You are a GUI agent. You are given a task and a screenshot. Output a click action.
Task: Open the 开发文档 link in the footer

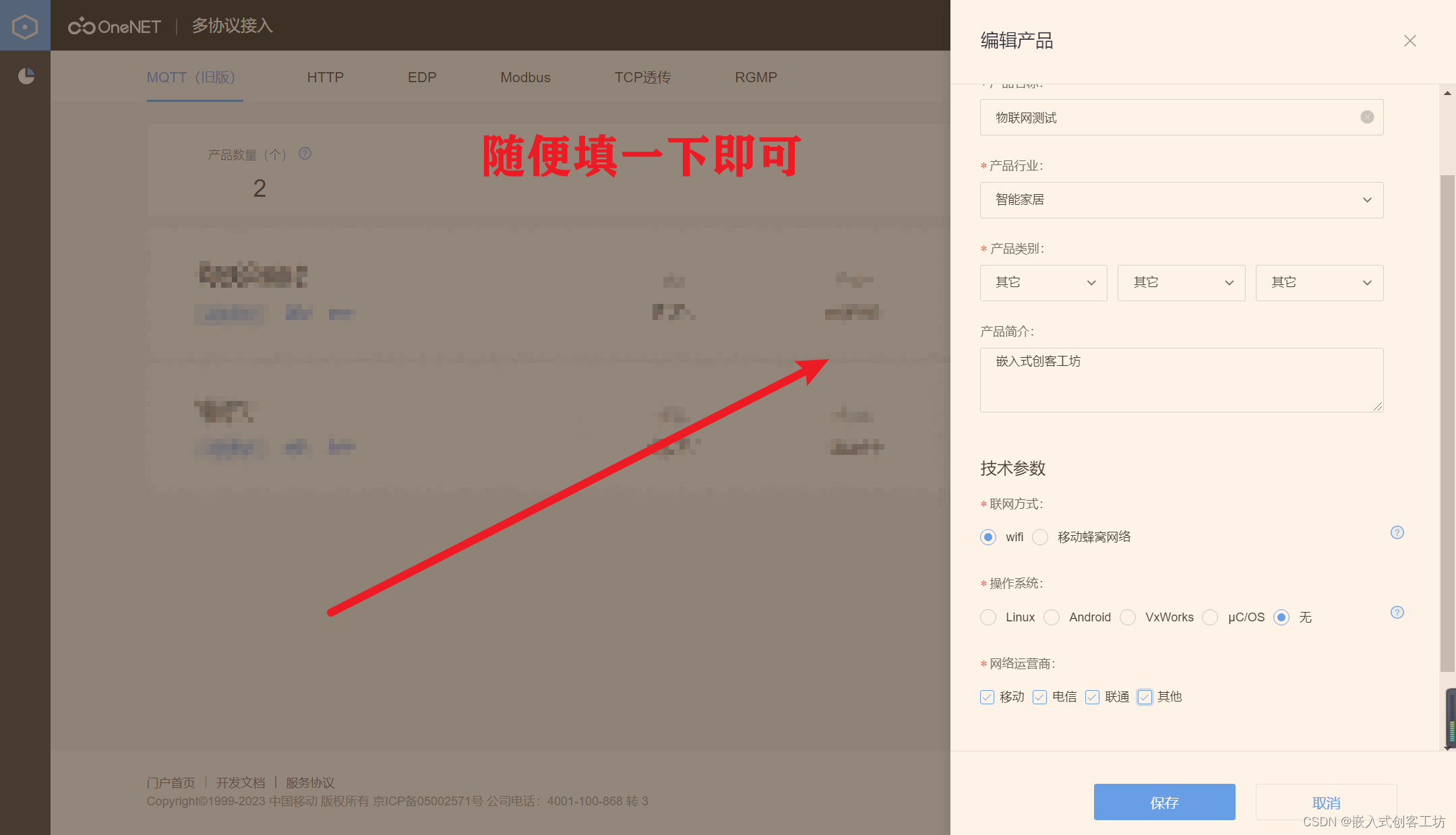click(x=241, y=782)
